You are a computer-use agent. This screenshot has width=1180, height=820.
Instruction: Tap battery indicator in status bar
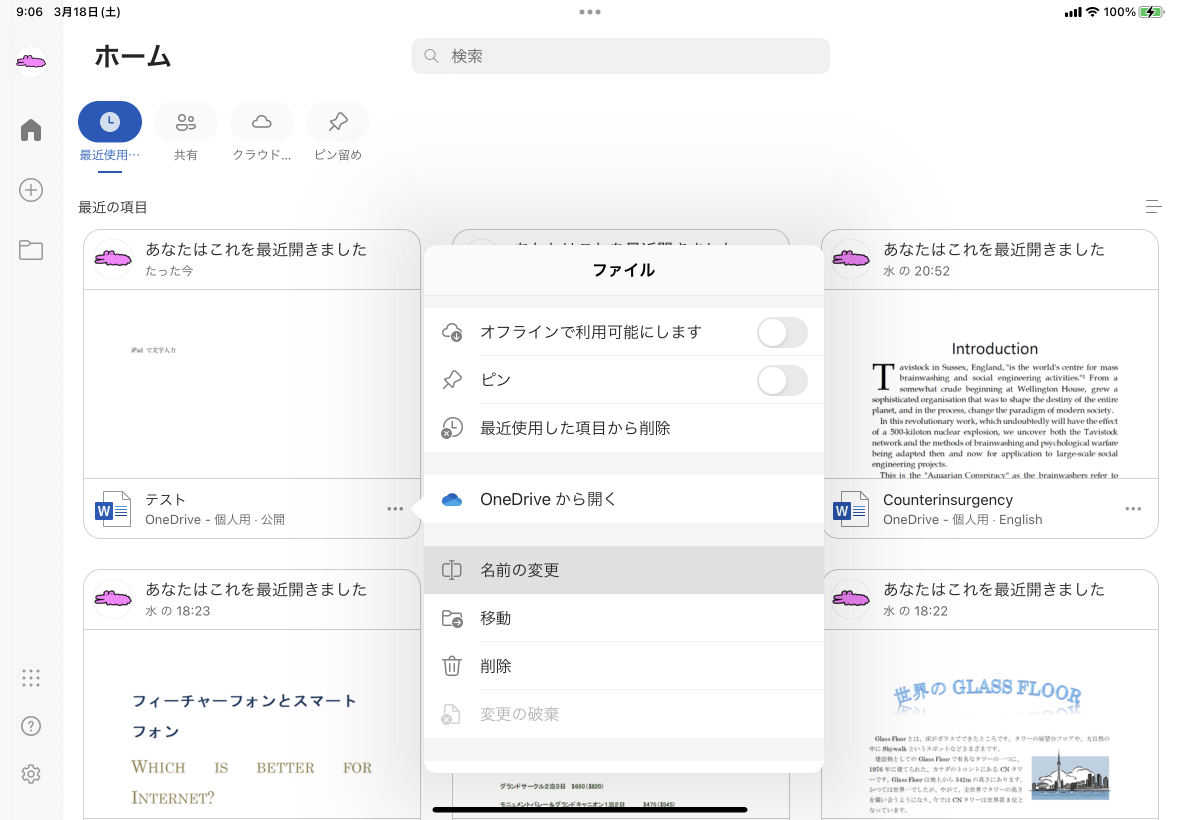[1151, 12]
